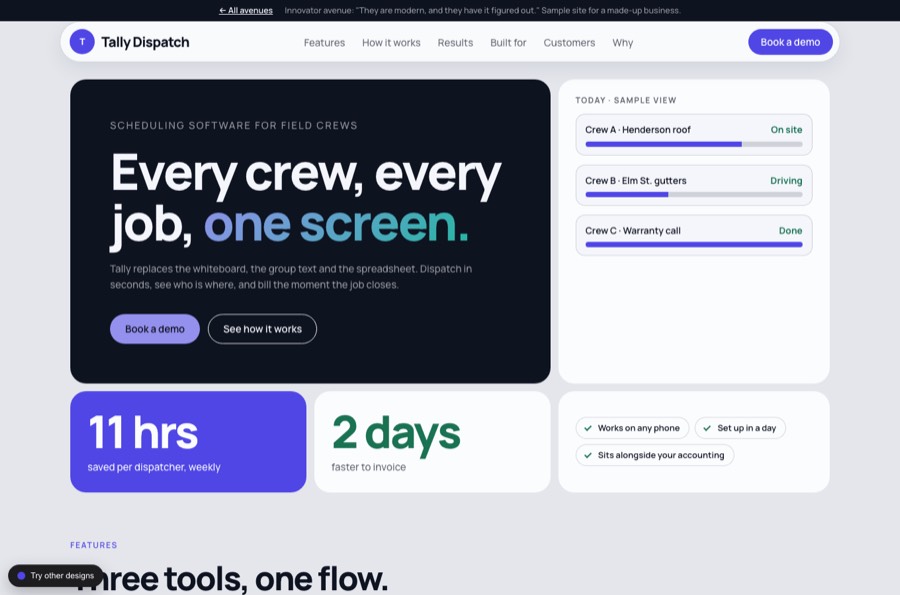Viewport: 900px width, 595px height.
Task: Open the Features nav link
Action: (x=324, y=42)
